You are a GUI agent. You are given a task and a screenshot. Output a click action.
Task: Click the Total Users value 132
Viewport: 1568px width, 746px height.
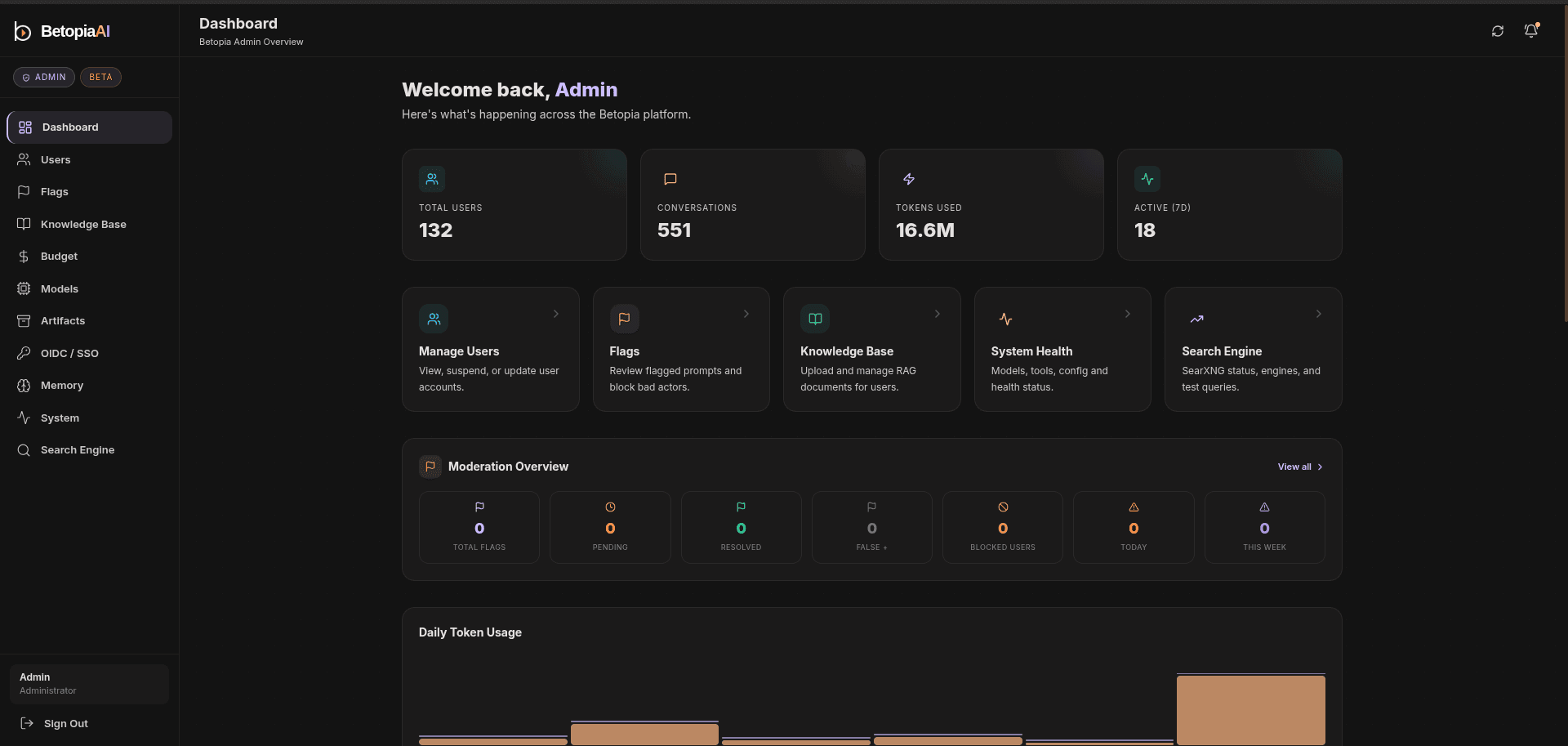(435, 230)
